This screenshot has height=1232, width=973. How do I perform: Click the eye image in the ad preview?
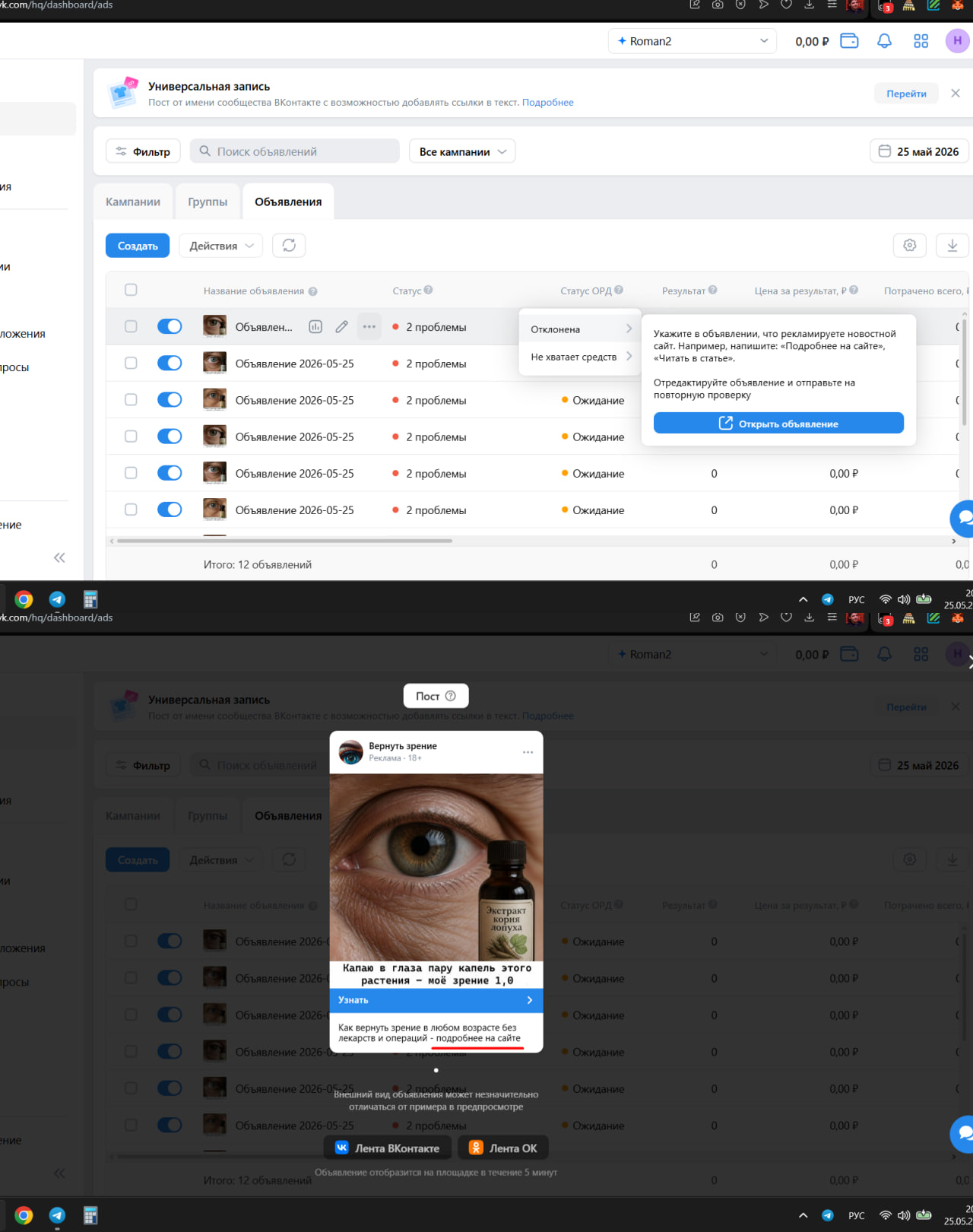coord(436,868)
